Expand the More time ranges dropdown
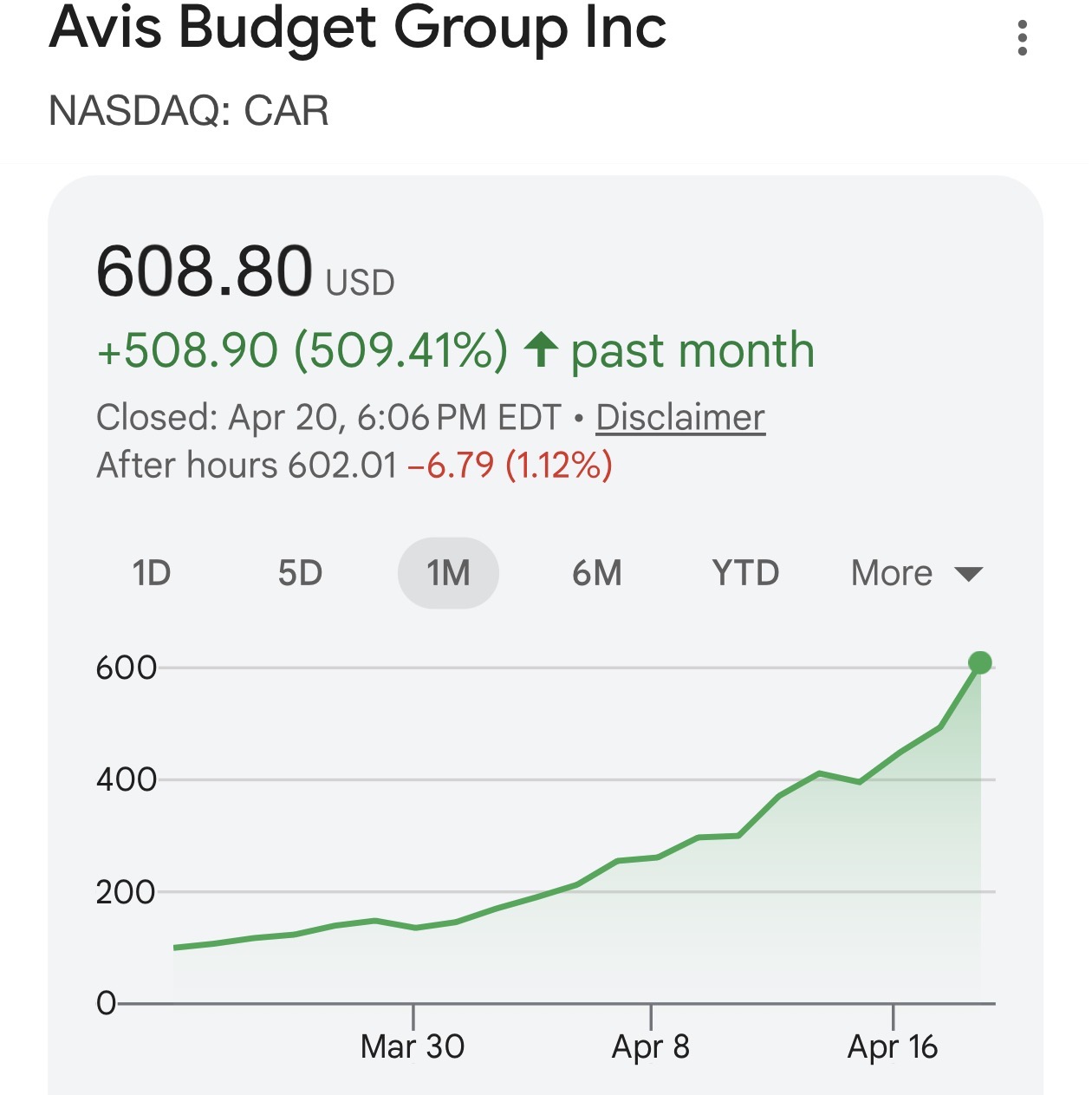This screenshot has height=1095, width=1092. pyautogui.click(x=893, y=573)
